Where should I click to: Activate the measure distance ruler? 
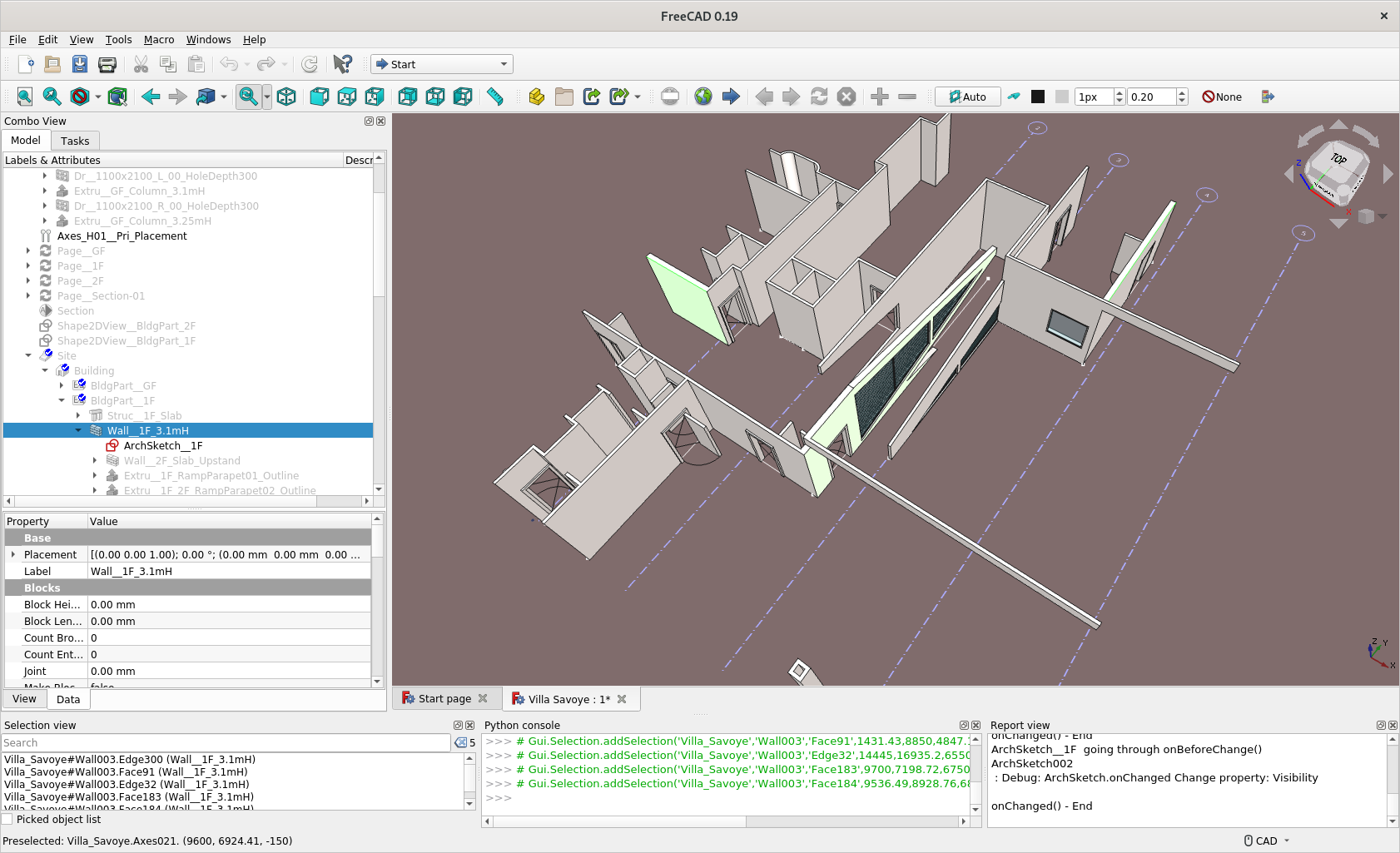pos(495,97)
